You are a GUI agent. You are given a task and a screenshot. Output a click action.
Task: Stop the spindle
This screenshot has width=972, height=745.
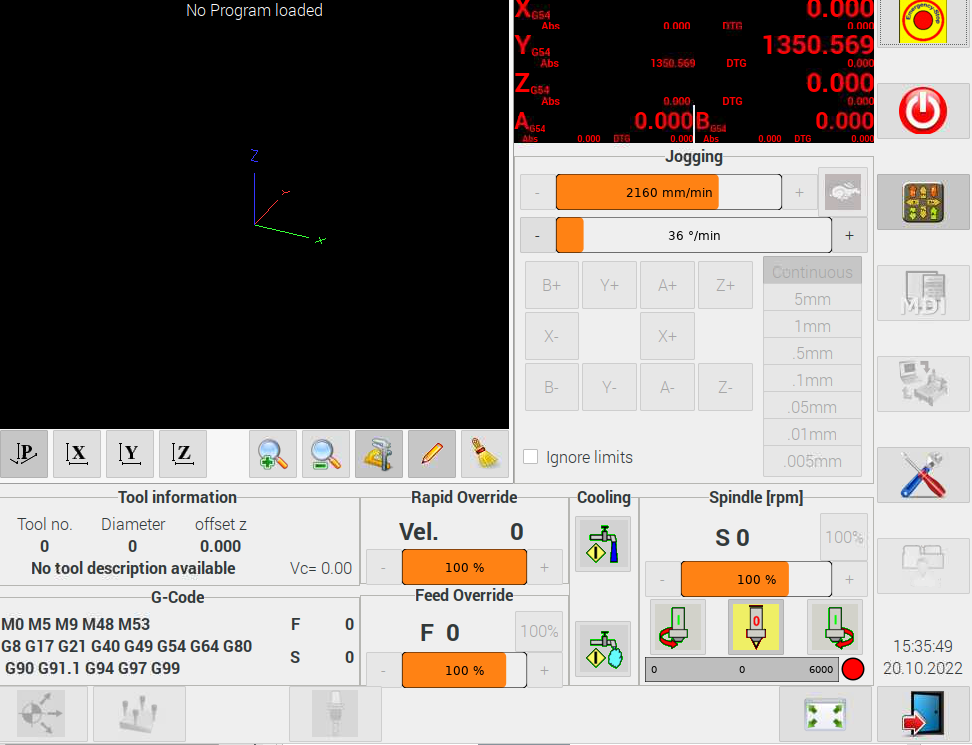[755, 627]
